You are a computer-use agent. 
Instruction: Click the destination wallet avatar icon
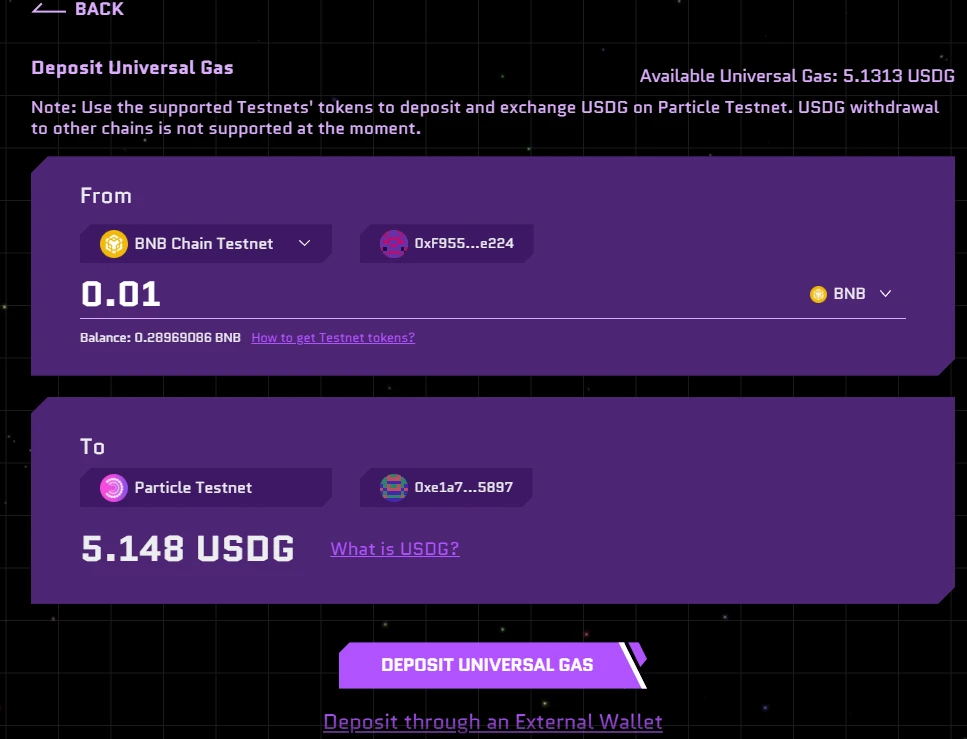tap(394, 488)
